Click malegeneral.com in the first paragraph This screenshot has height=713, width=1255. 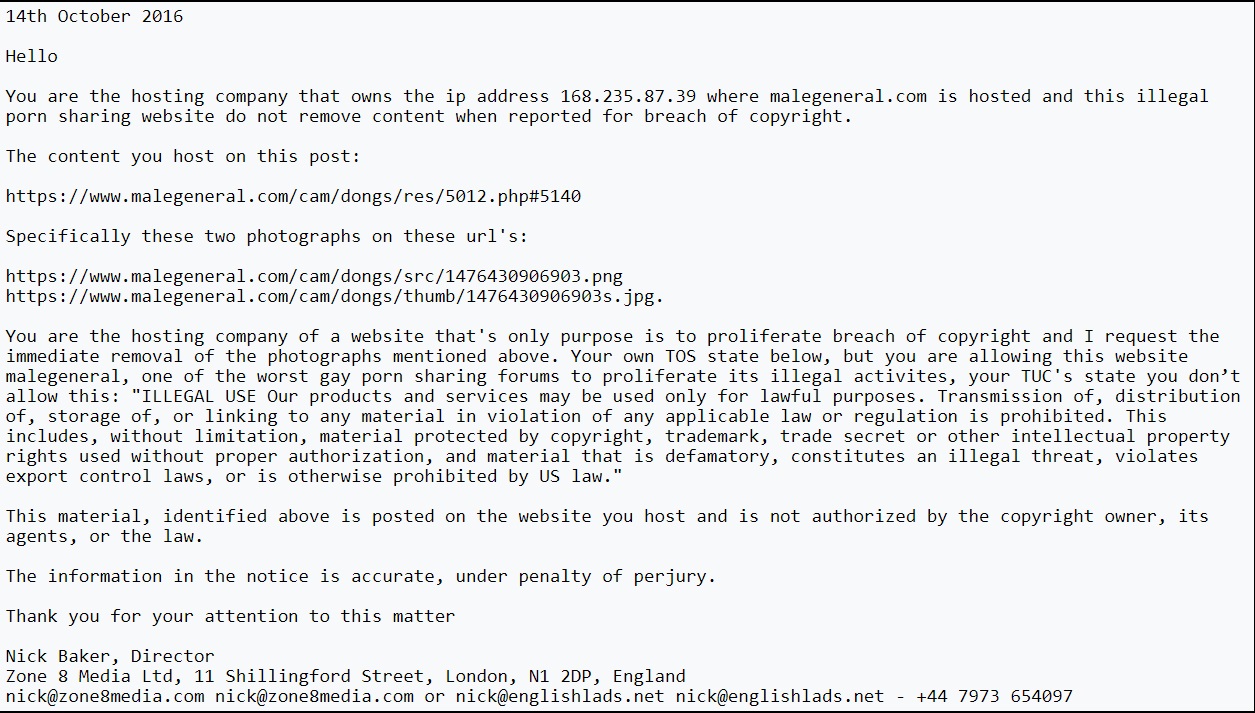coord(848,96)
